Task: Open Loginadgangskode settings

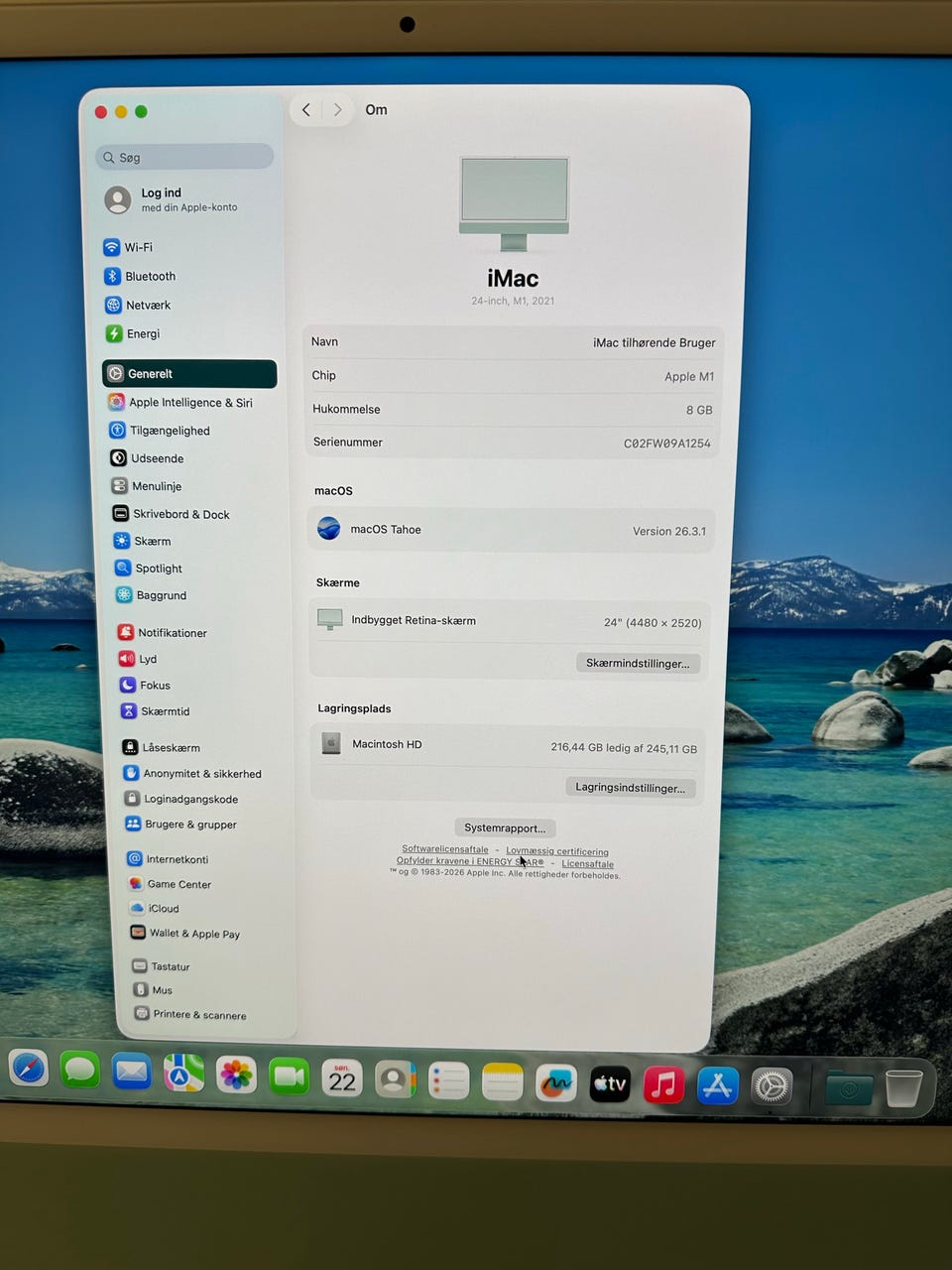Action: pyautogui.click(x=180, y=799)
